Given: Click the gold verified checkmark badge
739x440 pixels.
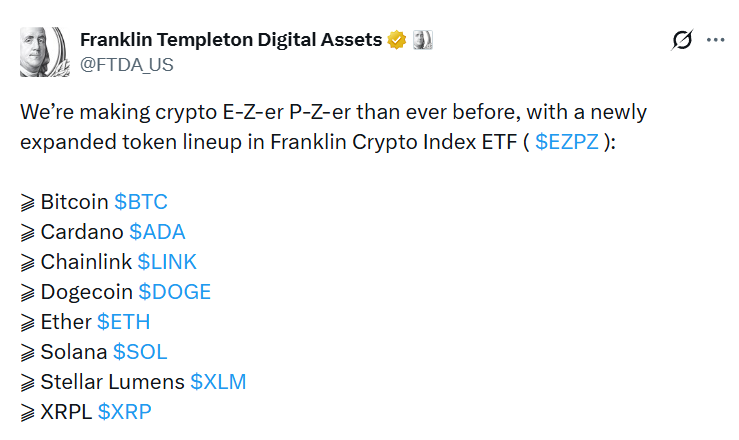Looking at the screenshot, I should click(397, 40).
